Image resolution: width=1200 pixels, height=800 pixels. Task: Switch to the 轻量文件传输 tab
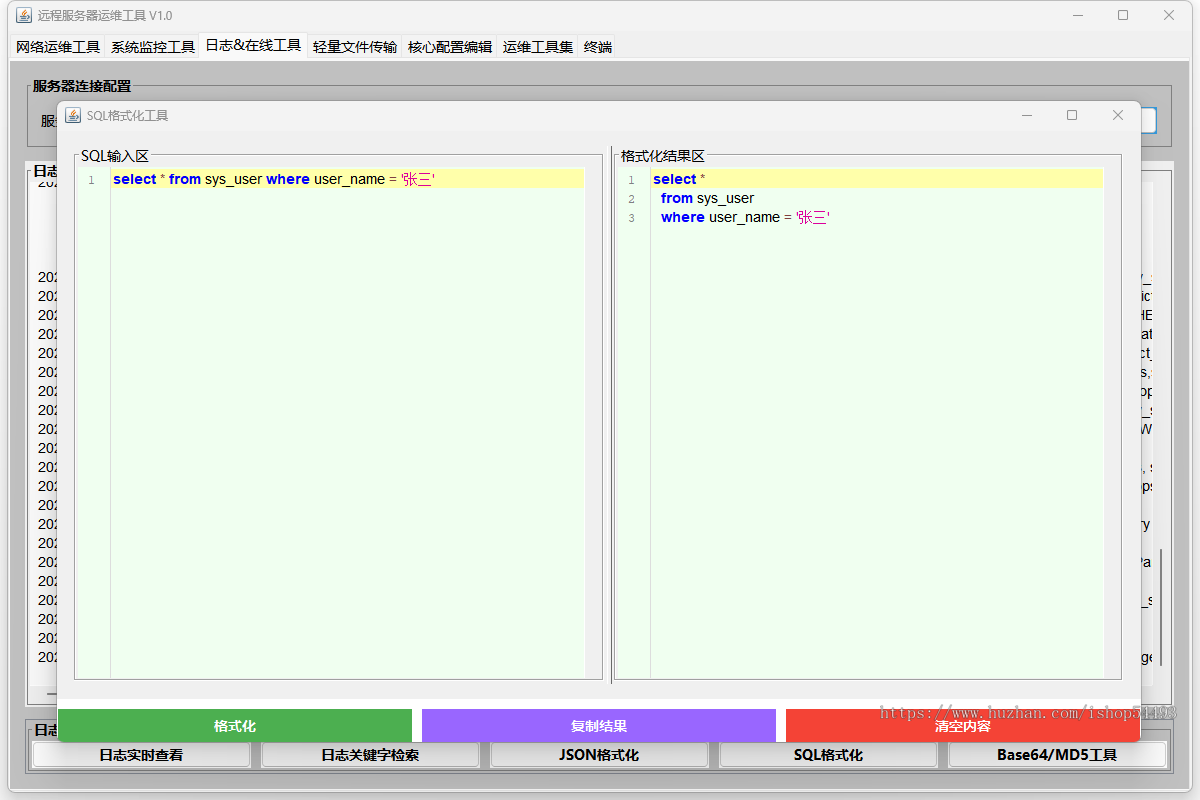(x=355, y=47)
